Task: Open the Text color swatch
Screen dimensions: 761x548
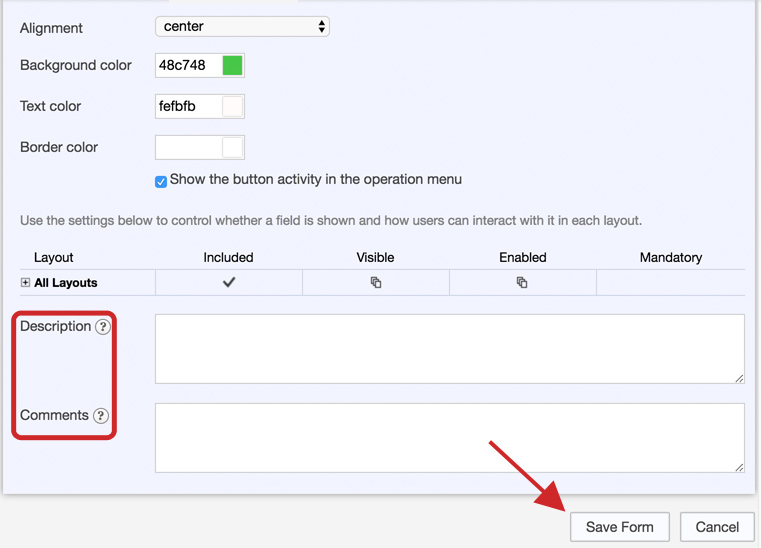Action: [232, 107]
